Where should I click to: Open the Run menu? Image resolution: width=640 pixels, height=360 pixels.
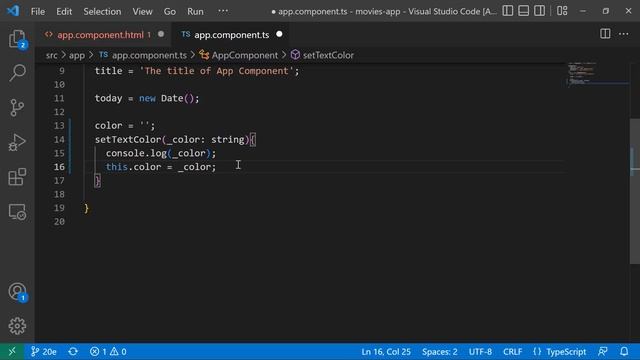click(195, 11)
